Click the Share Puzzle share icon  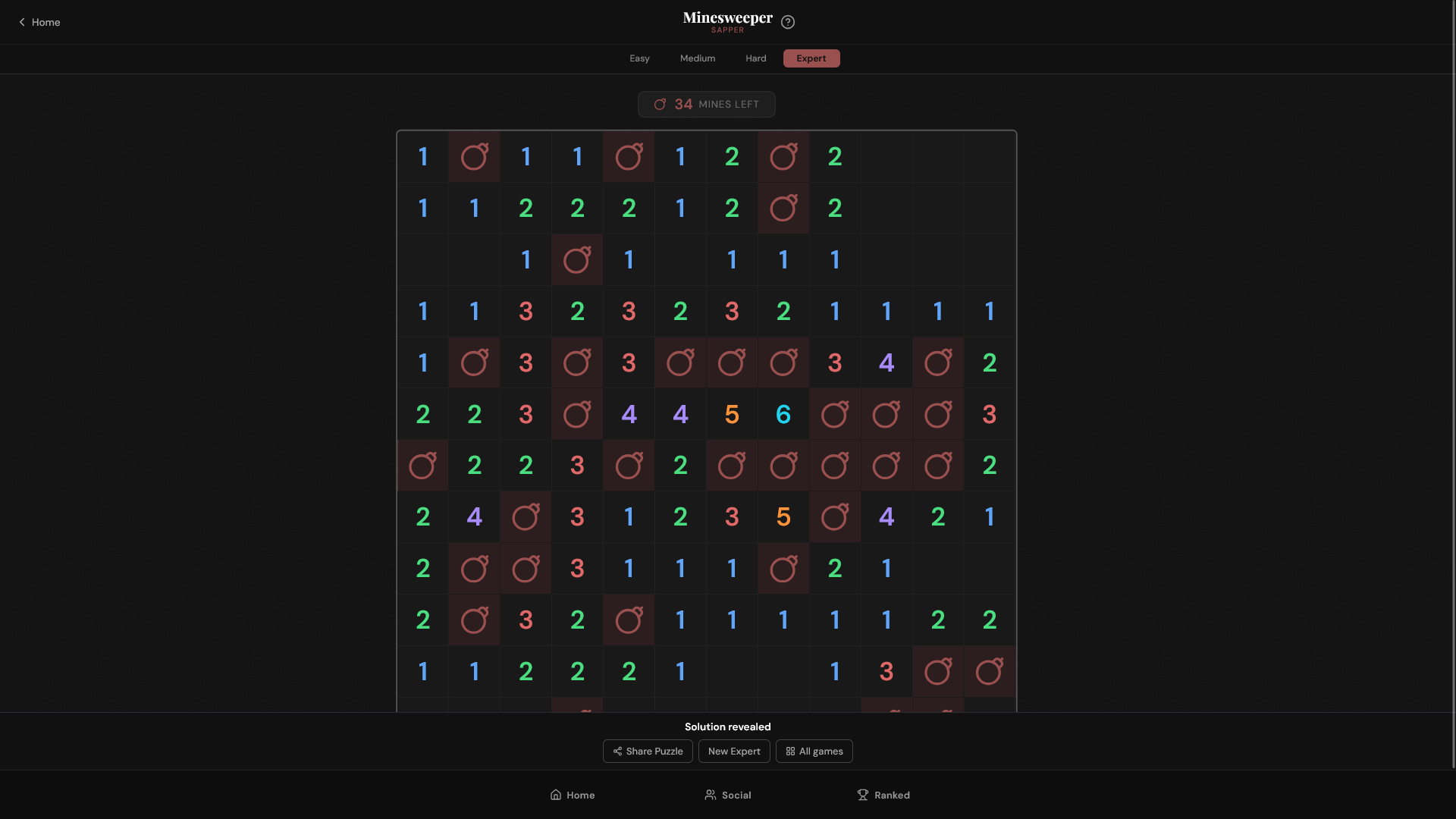(x=617, y=751)
